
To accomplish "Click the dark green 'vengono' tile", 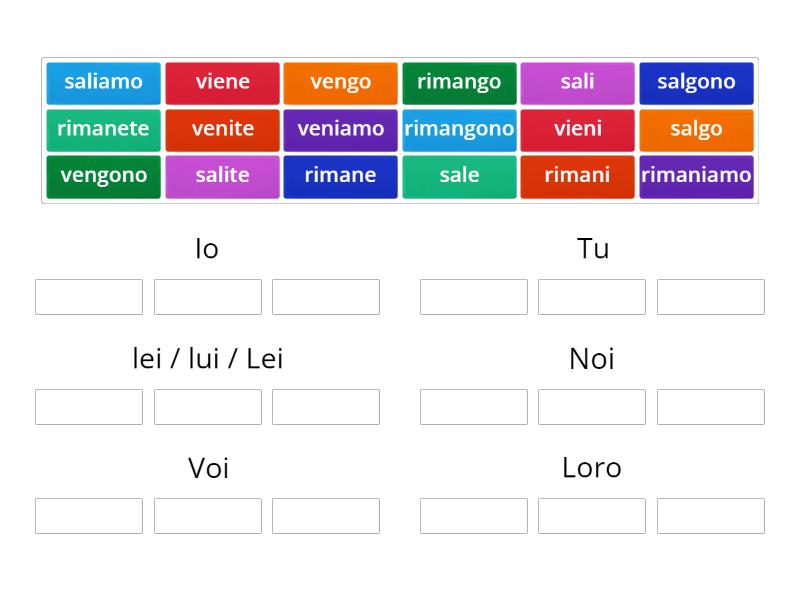I will point(104,177).
